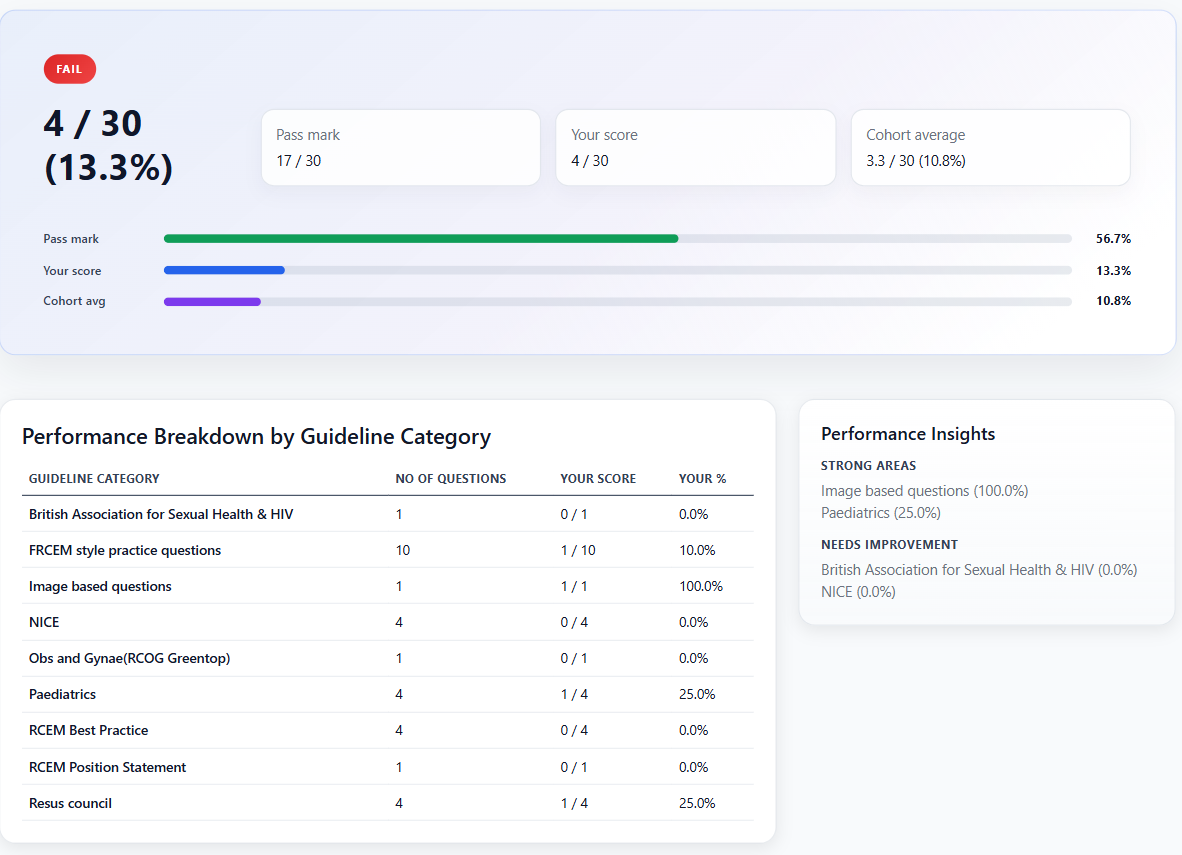This screenshot has width=1182, height=855.
Task: Click the 100.0% cell for Image based questions
Action: coord(700,587)
